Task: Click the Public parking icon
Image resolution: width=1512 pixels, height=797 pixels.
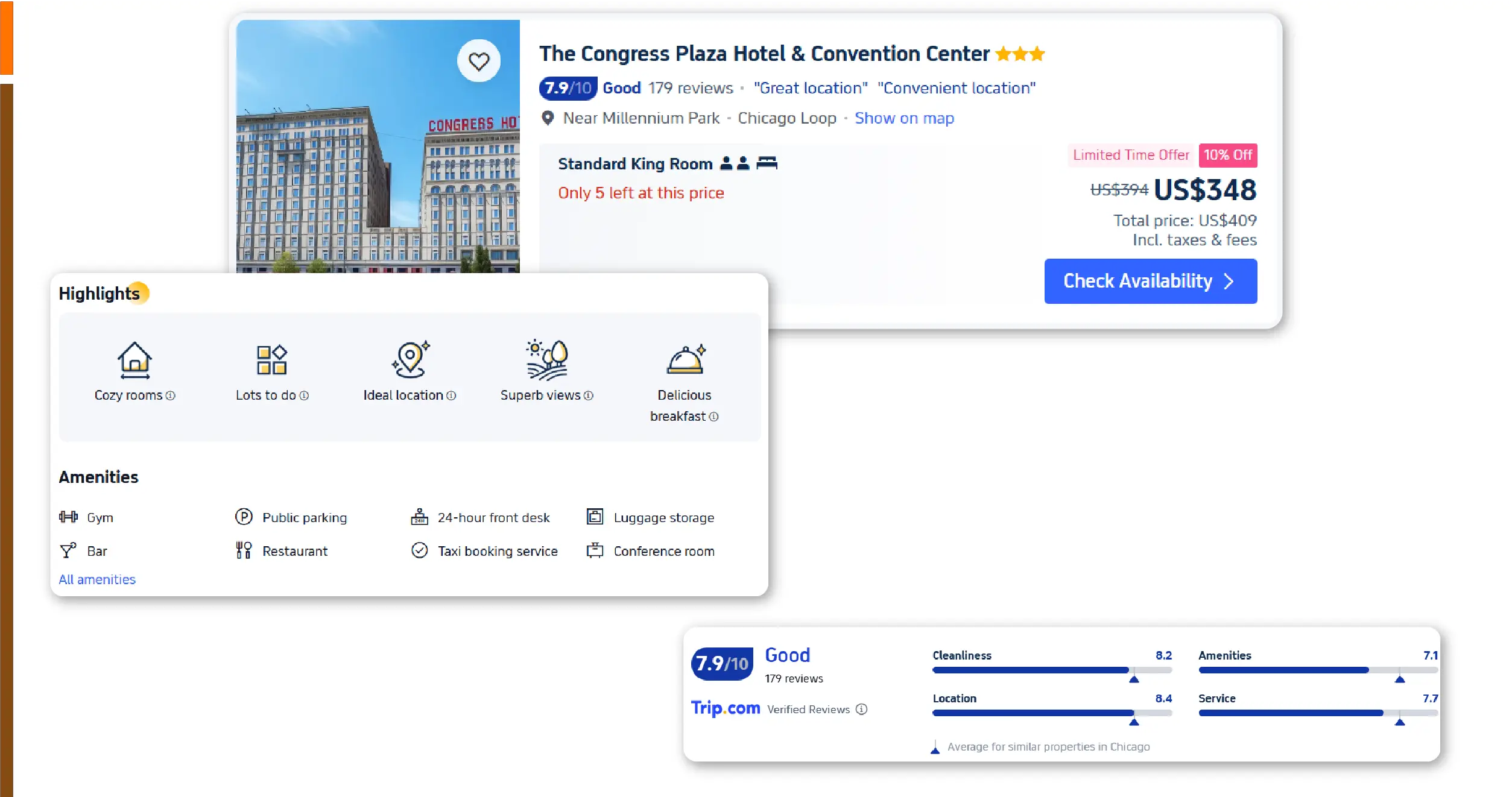Action: click(244, 517)
